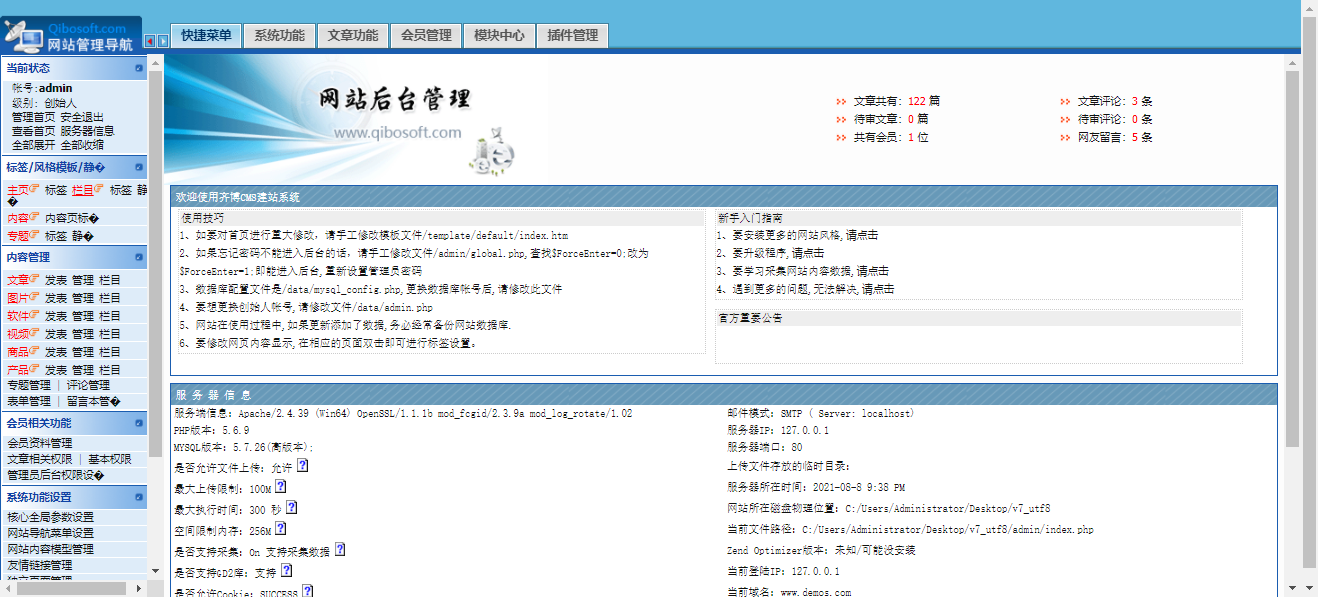Click the orange icon beside 产品

tap(35, 369)
